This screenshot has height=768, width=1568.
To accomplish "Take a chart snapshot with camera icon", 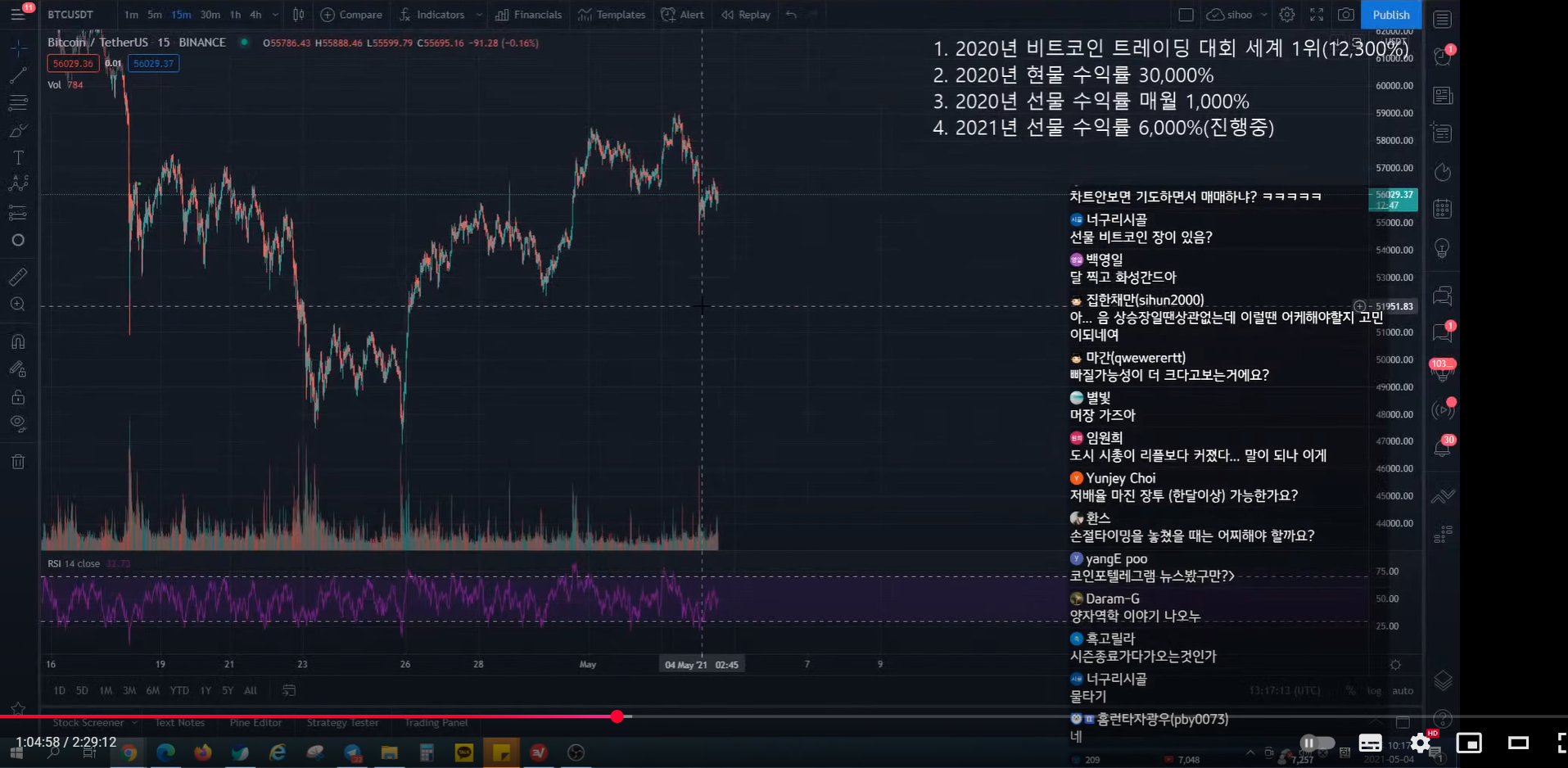I will pyautogui.click(x=1345, y=15).
